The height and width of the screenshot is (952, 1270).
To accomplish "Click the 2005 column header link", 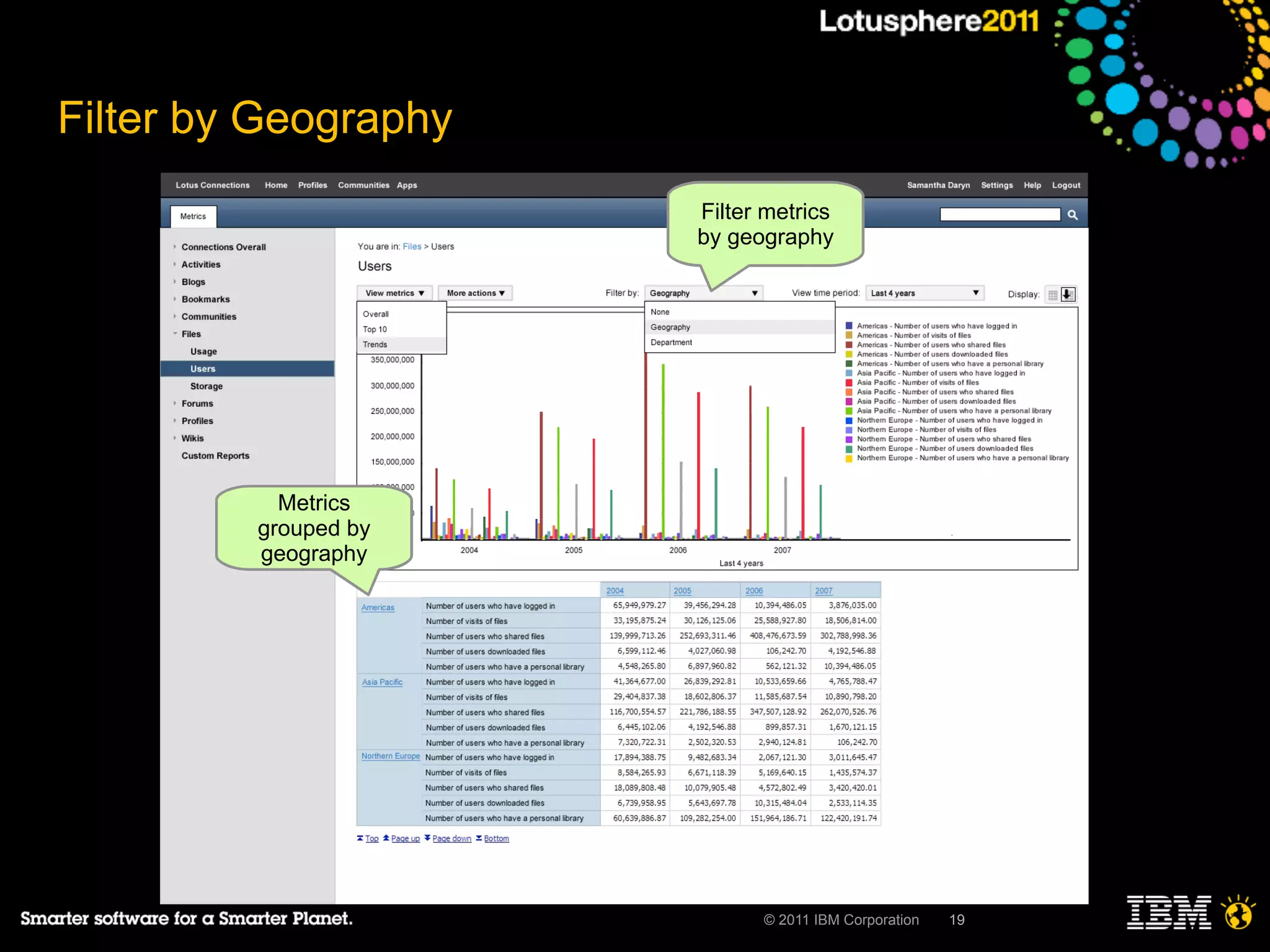I will pyautogui.click(x=682, y=591).
